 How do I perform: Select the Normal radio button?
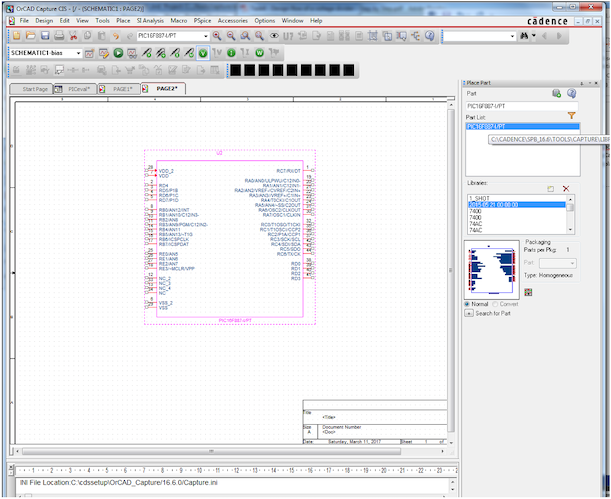point(468,304)
